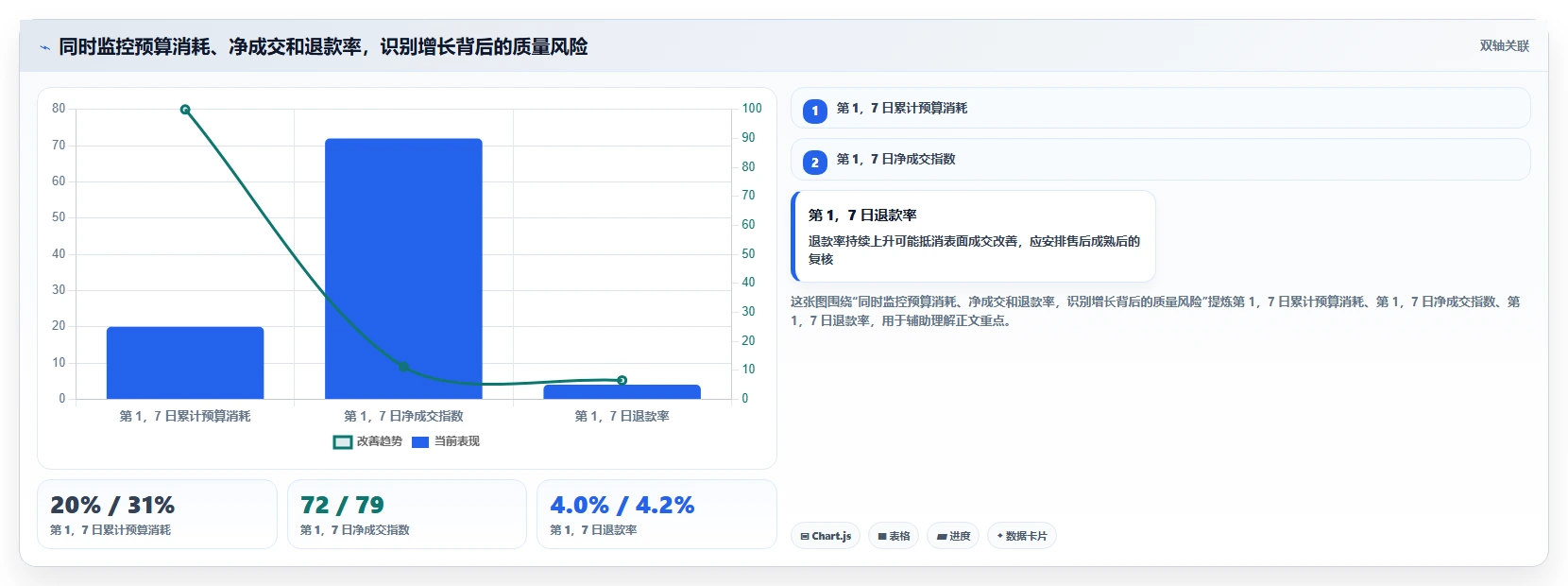1568x586 pixels.
Task: Click the 表格 tag
Action: (x=894, y=536)
